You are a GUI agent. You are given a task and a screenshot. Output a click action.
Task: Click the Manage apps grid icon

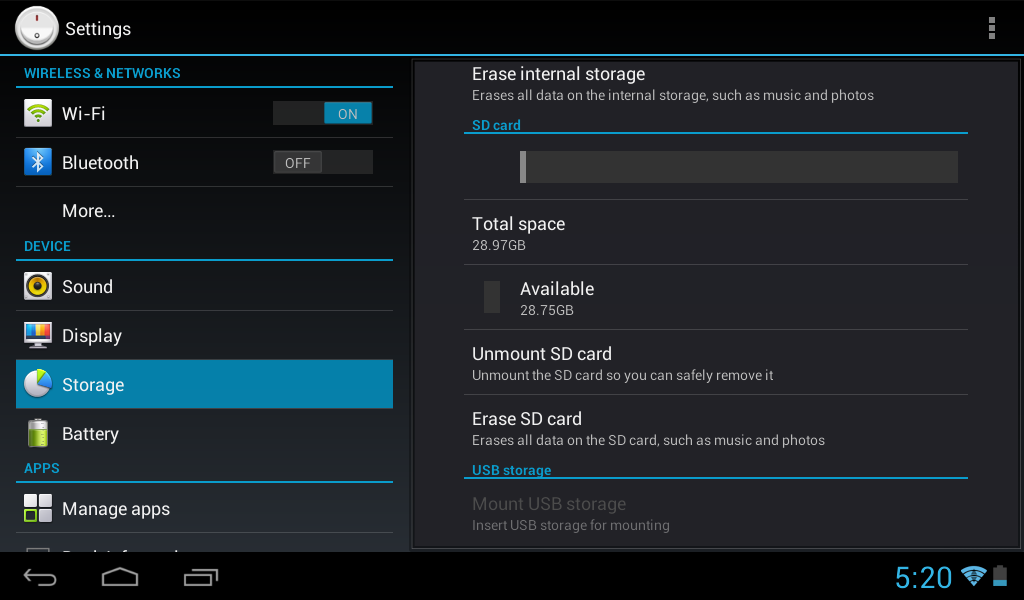(38, 508)
